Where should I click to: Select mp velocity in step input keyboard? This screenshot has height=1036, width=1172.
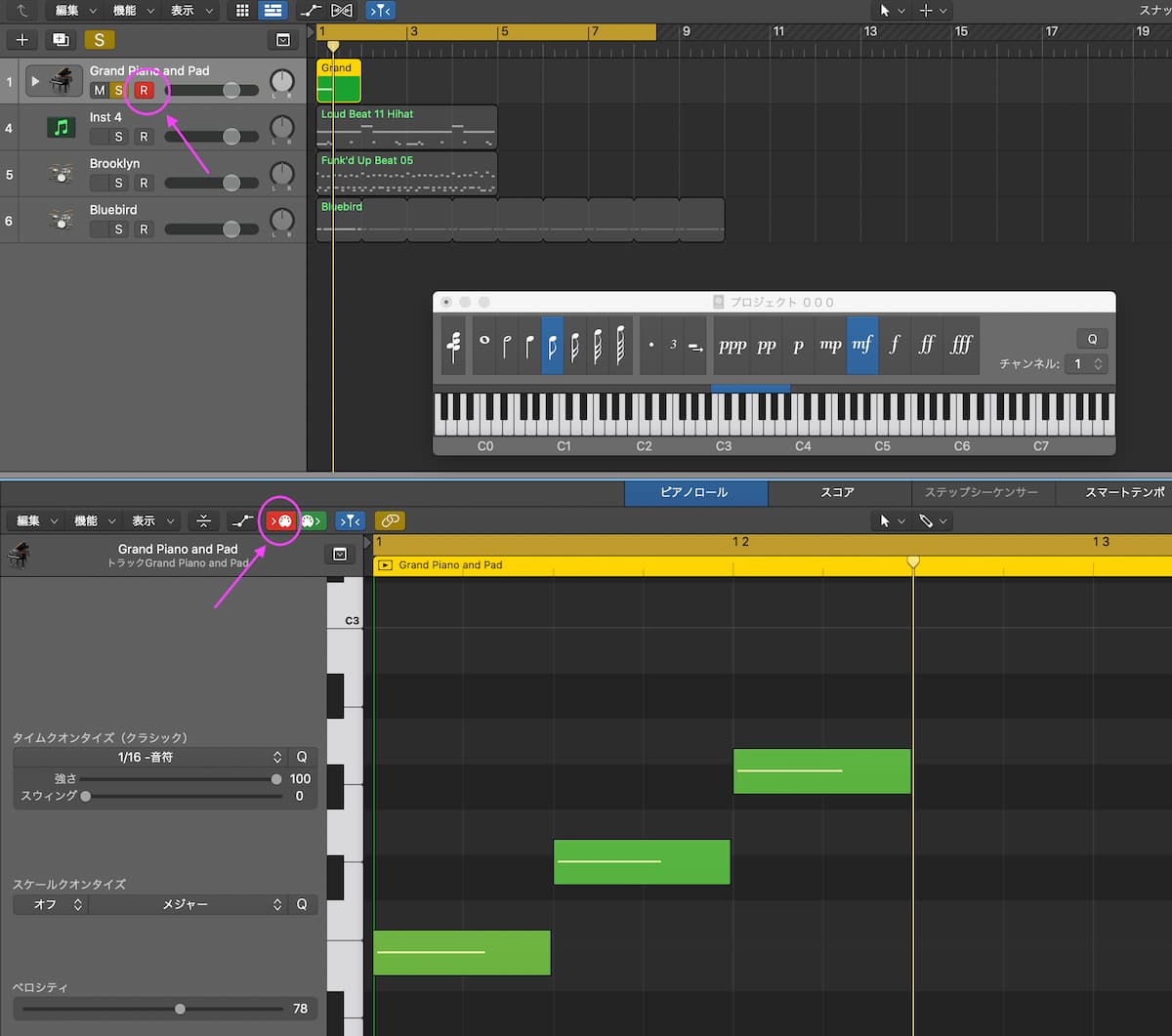(x=831, y=345)
